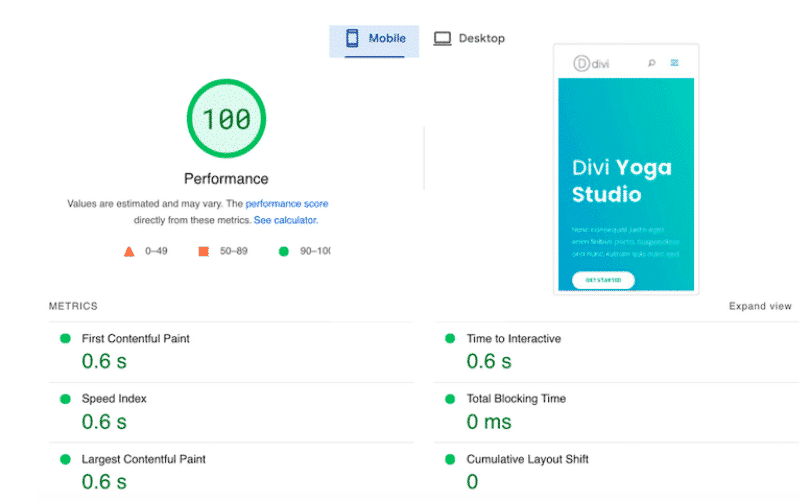Click the METRICS section heading
Image resolution: width=800 pixels, height=500 pixels.
pos(73,306)
